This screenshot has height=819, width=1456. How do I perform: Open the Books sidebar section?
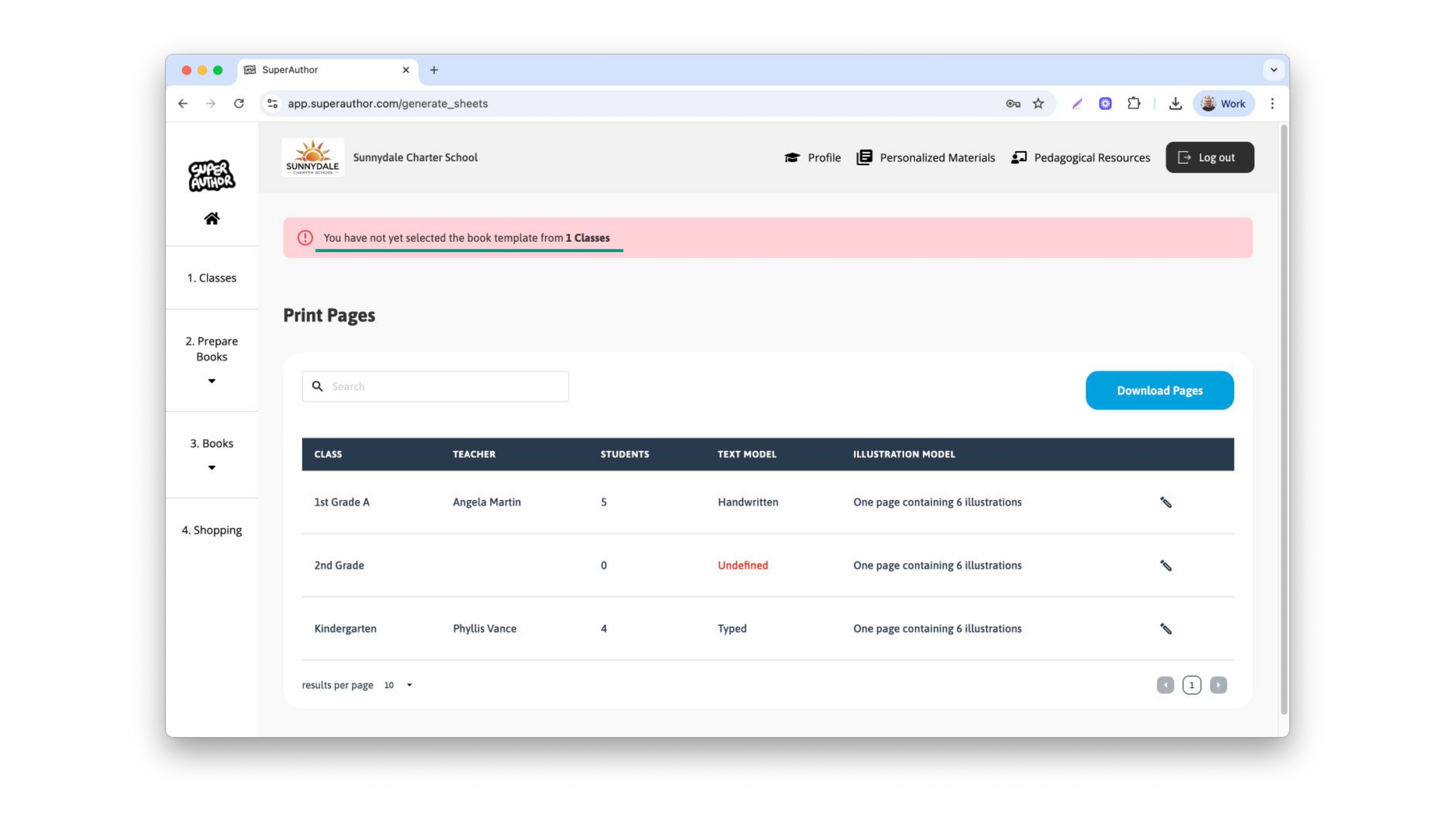pyautogui.click(x=212, y=443)
